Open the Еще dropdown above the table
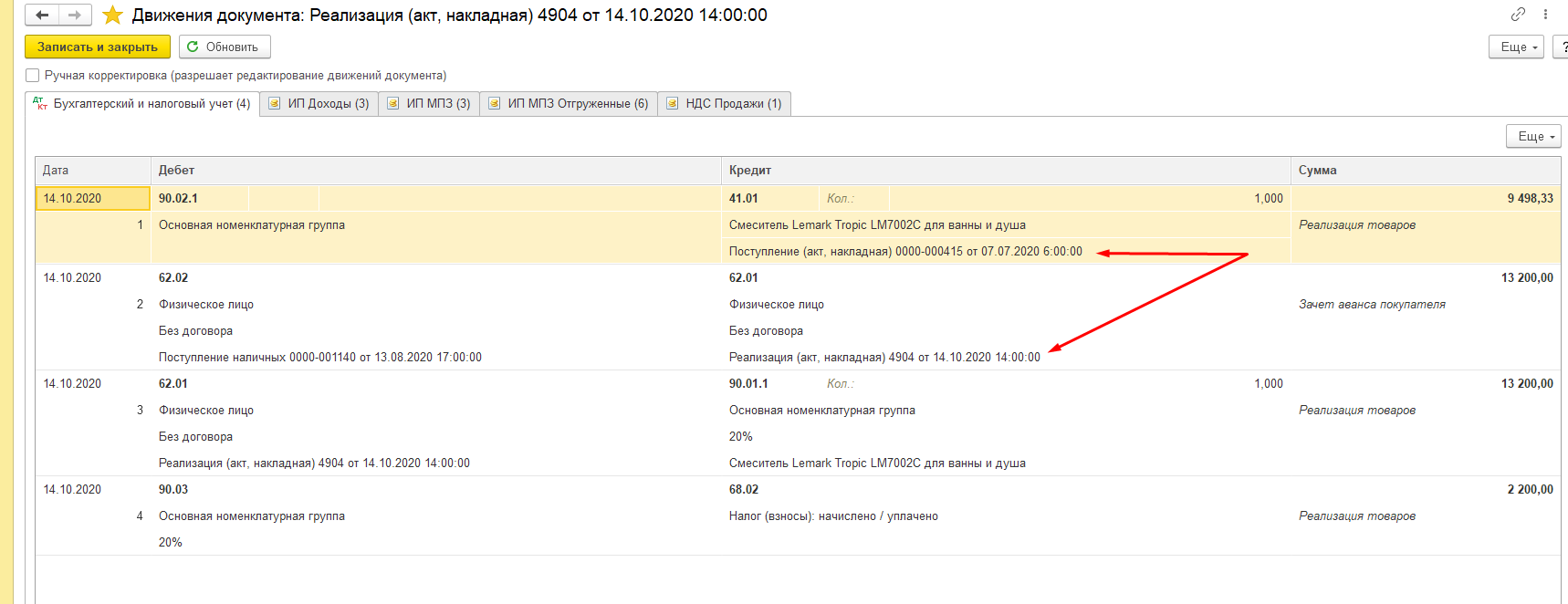Screen dimensions: 1568x604 pyautogui.click(x=1532, y=136)
